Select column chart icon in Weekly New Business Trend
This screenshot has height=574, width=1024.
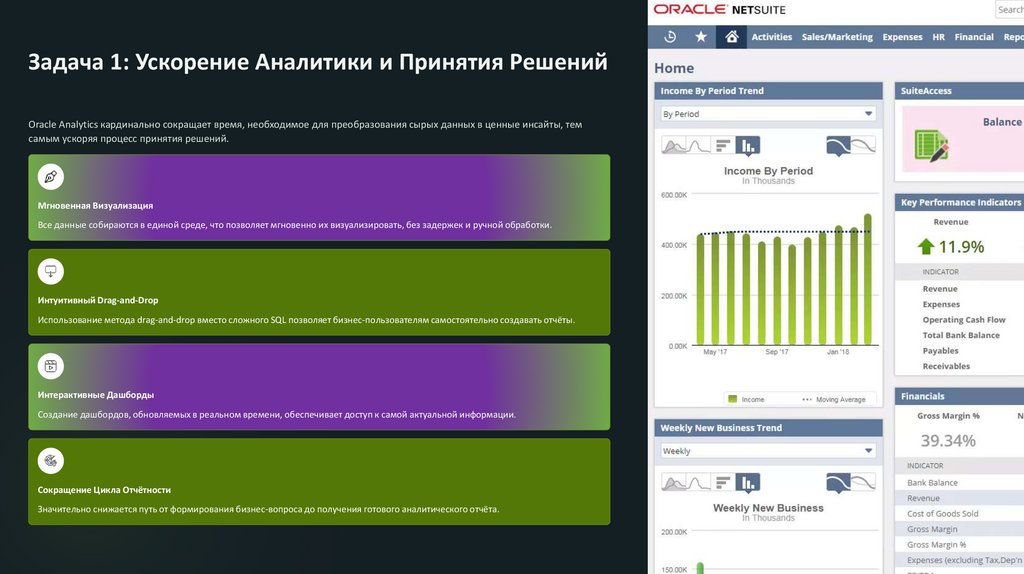point(748,483)
